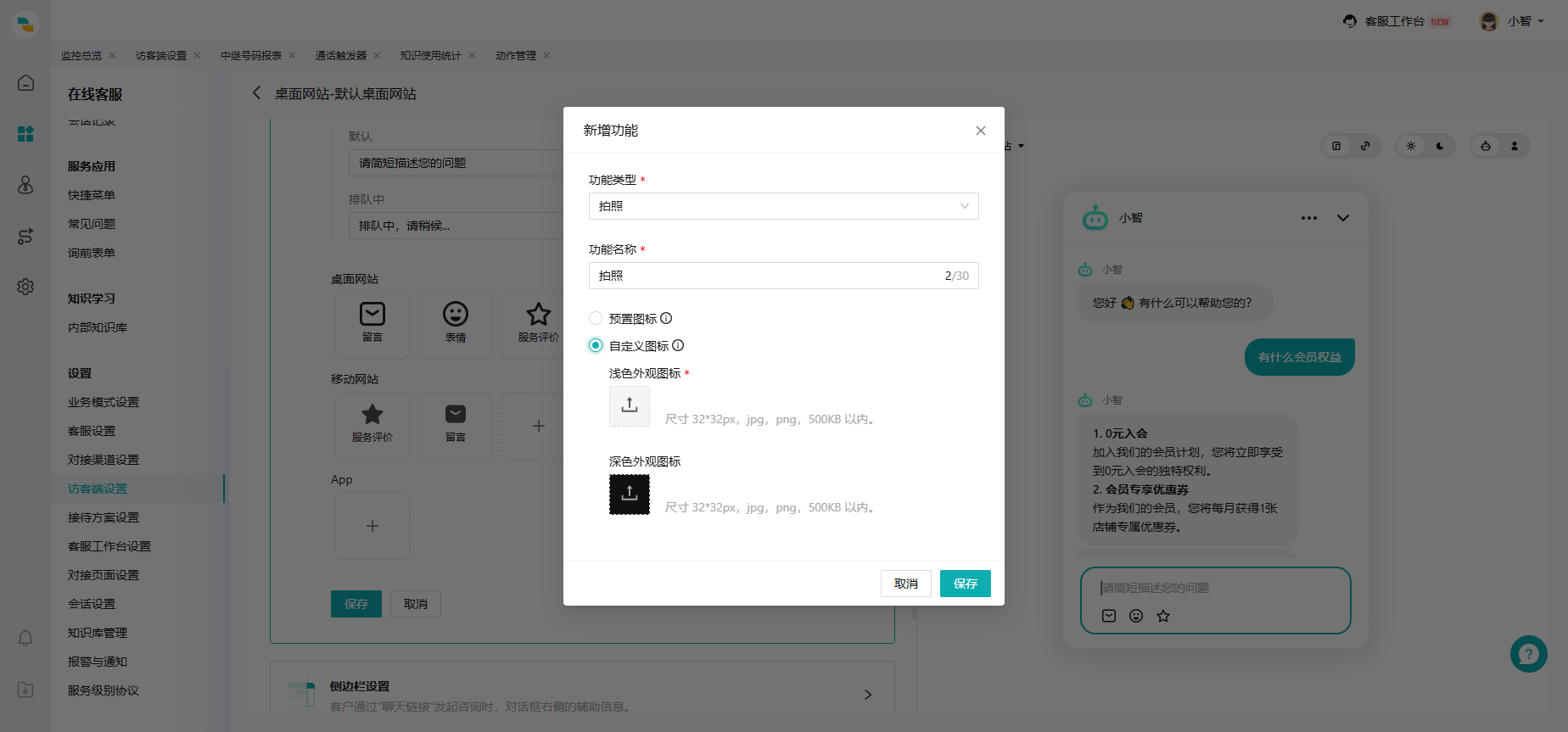This screenshot has width=1568, height=732.
Task: Click the company logo at top left
Action: [25, 24]
